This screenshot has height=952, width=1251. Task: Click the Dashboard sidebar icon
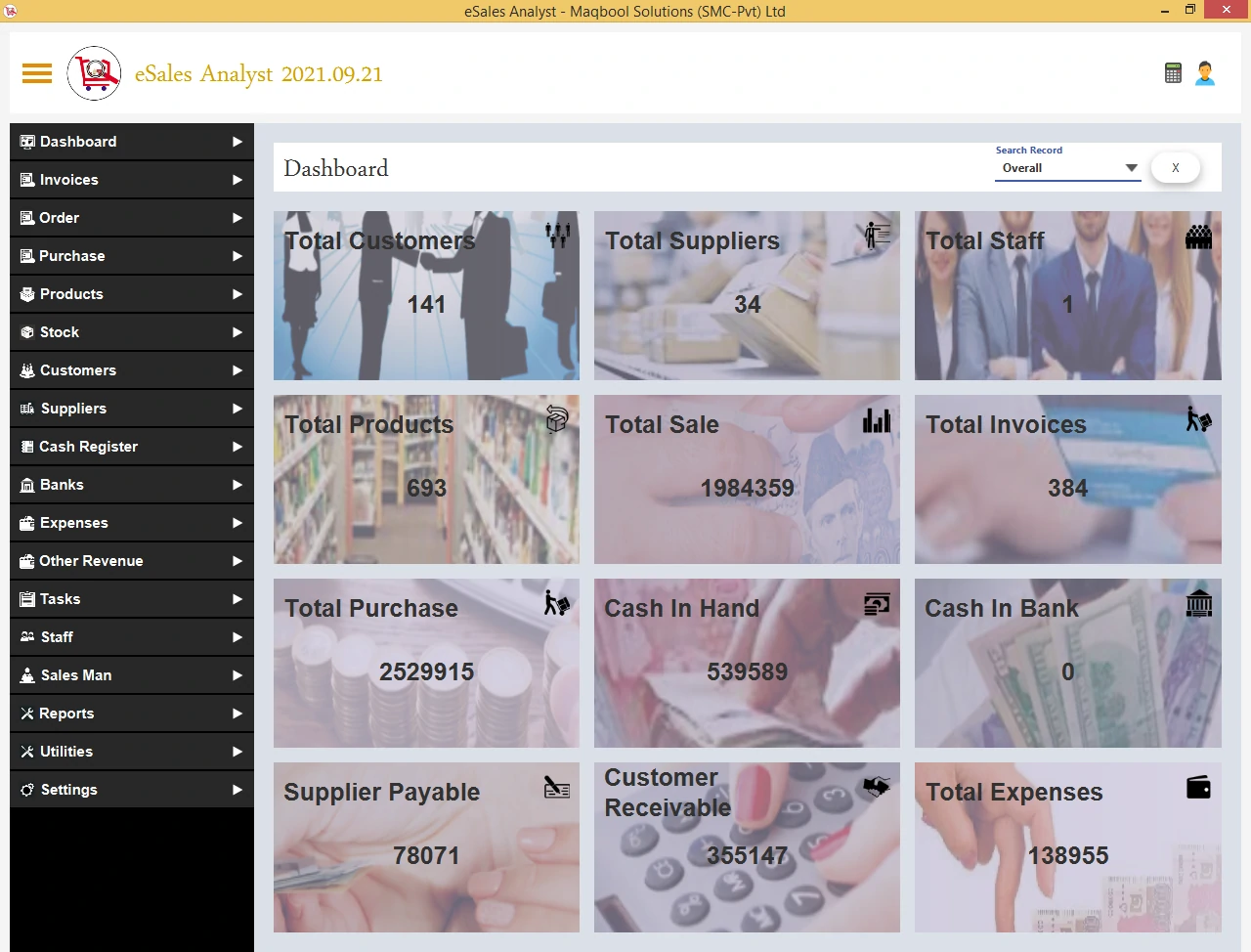(x=27, y=142)
